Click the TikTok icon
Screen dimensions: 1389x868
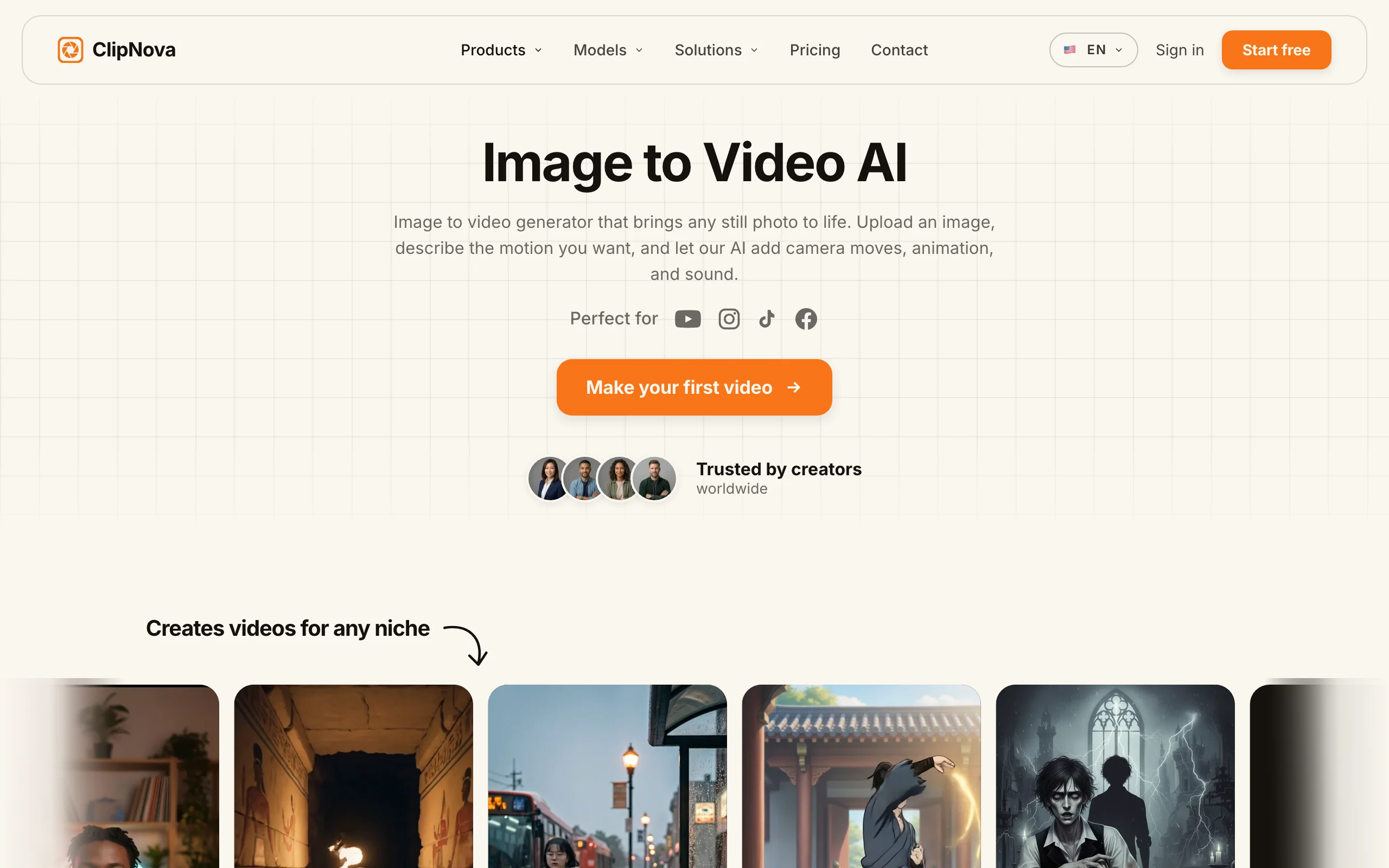[767, 318]
